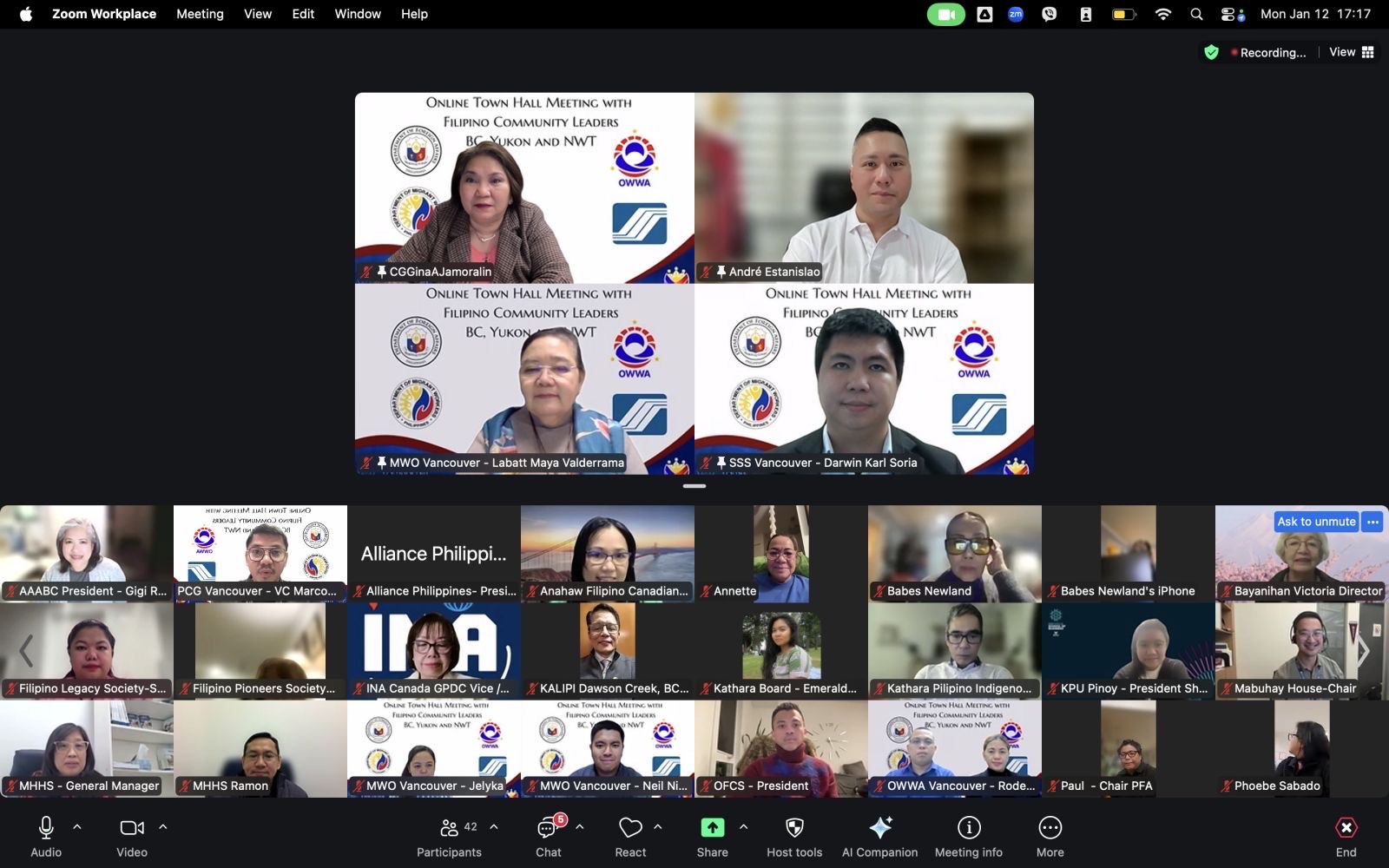Click the Recording indicator
This screenshot has width=1389, height=868.
(1268, 52)
